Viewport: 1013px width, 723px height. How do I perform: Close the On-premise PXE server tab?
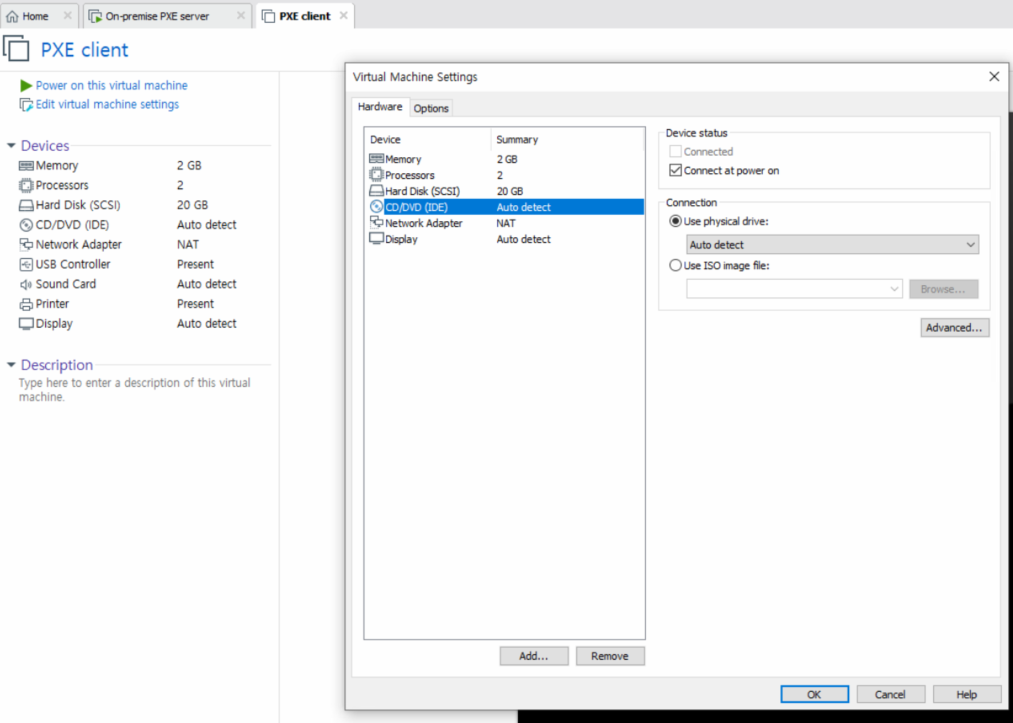click(x=241, y=16)
